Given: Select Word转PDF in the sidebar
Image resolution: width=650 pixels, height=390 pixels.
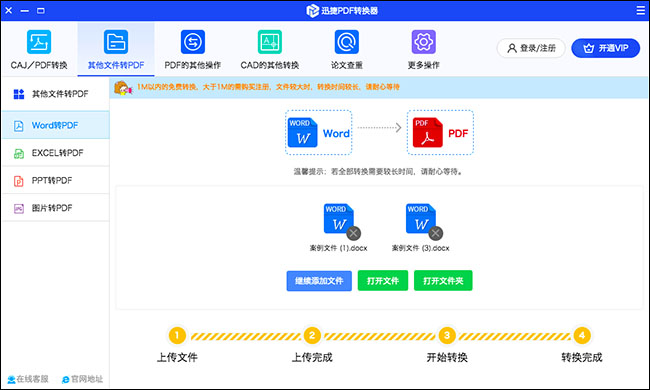Looking at the screenshot, I should click(x=56, y=125).
